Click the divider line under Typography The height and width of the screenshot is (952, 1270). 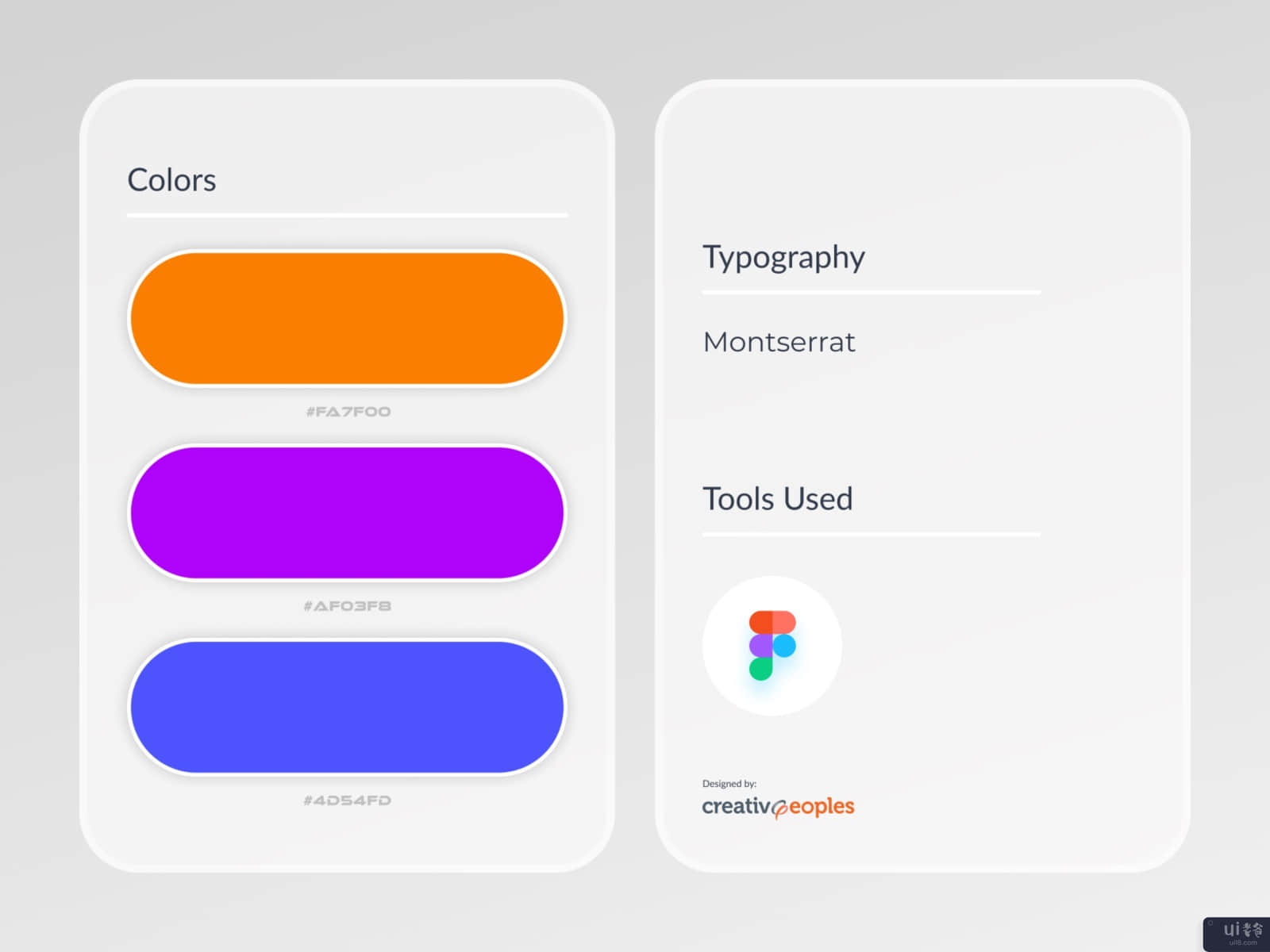click(871, 293)
